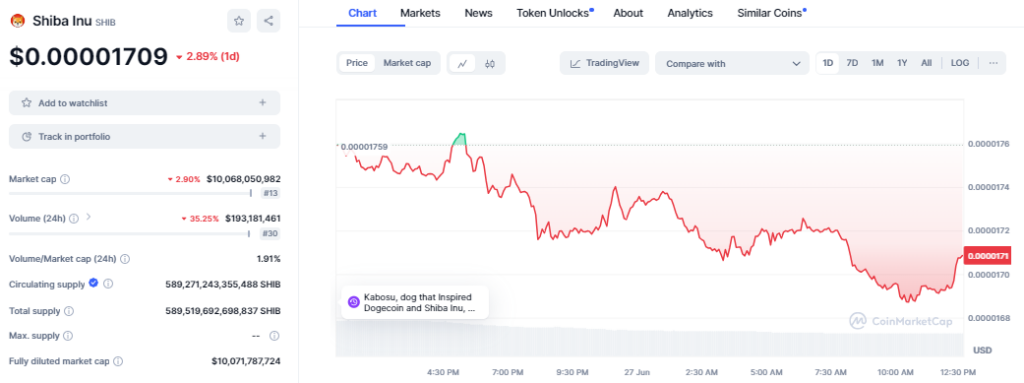This screenshot has height=383, width=1024.
Task: Toggle chart to Market cap view
Action: [407, 63]
